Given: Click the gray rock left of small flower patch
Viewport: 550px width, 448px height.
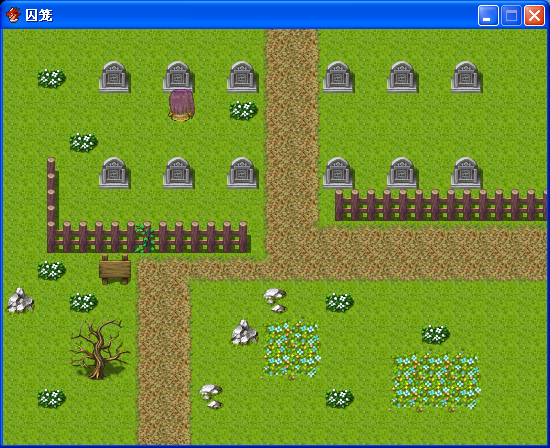Looking at the screenshot, I should 244,332.
